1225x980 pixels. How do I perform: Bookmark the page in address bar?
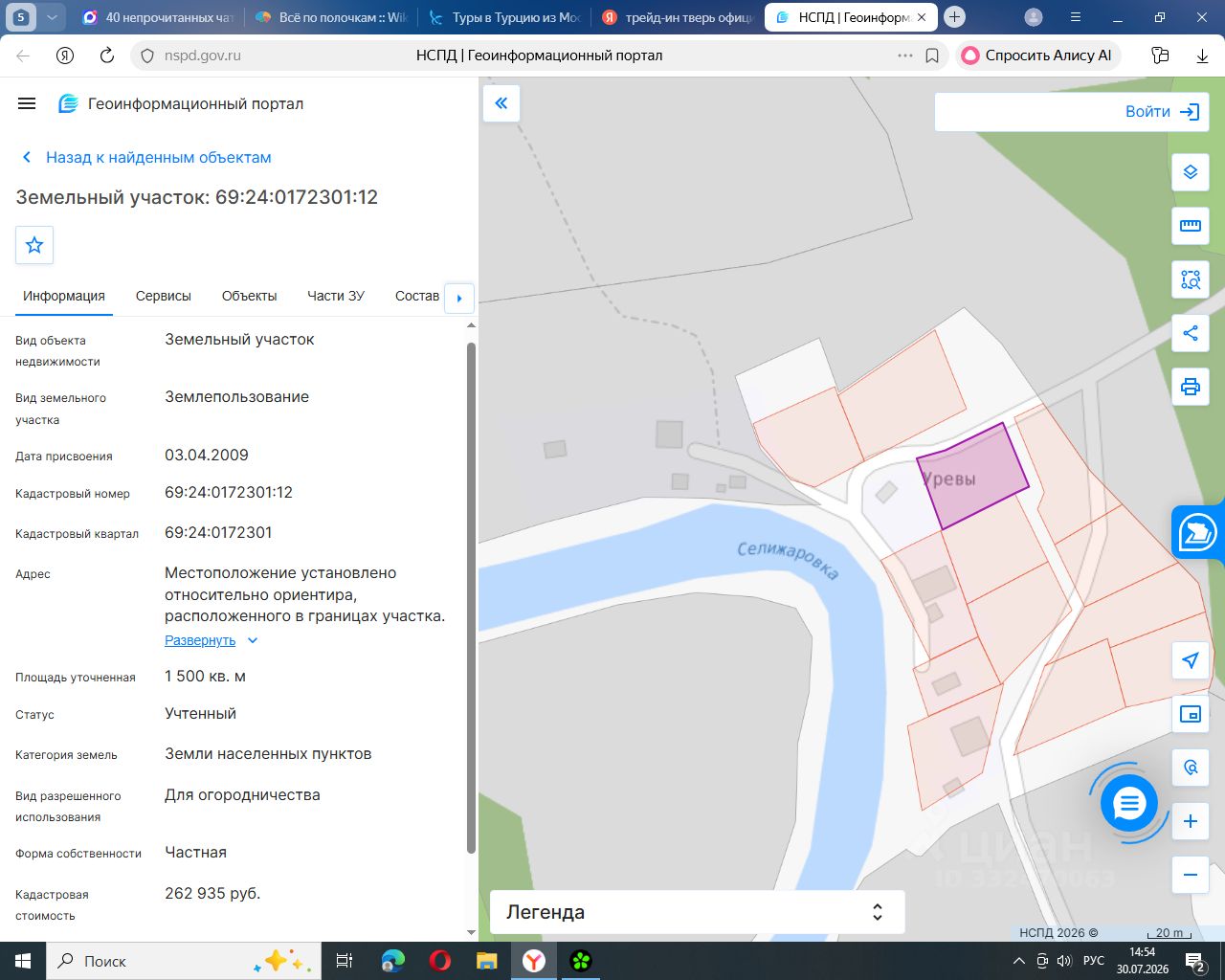tap(932, 56)
